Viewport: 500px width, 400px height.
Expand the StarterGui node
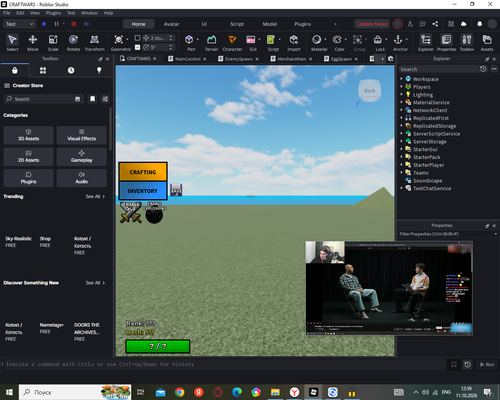click(401, 149)
